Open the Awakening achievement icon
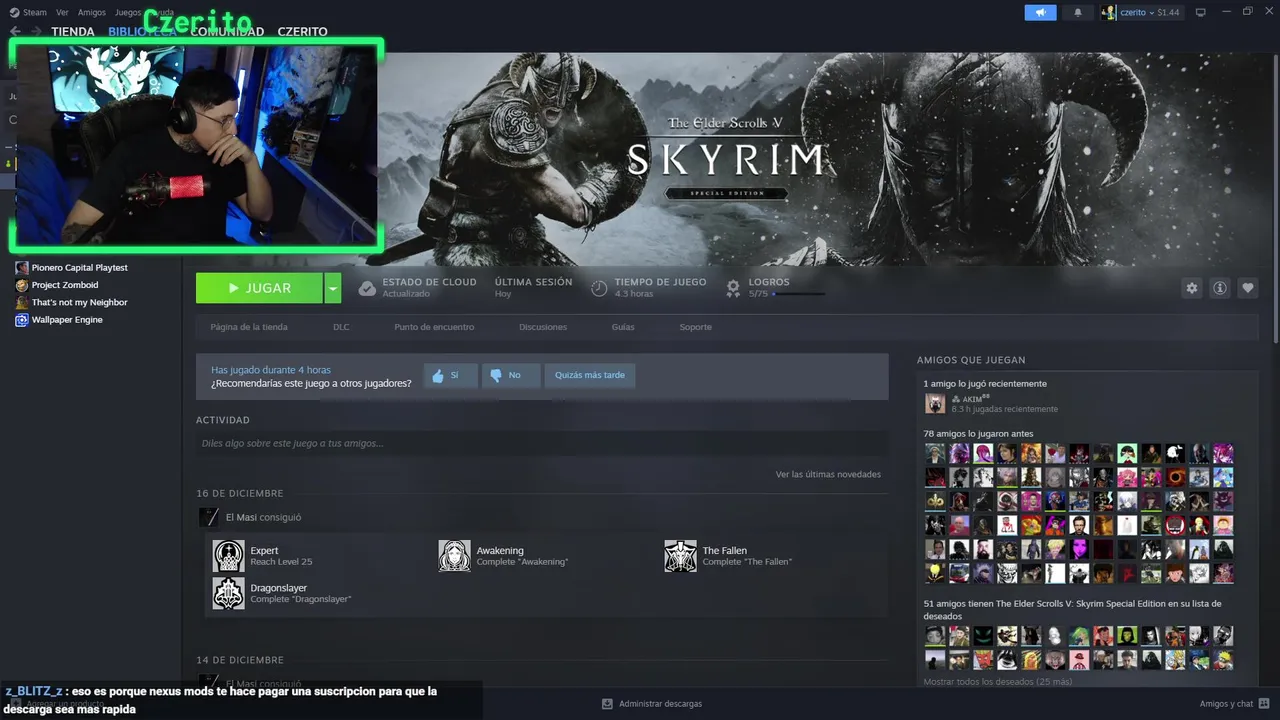The image size is (1280, 720). 454,556
